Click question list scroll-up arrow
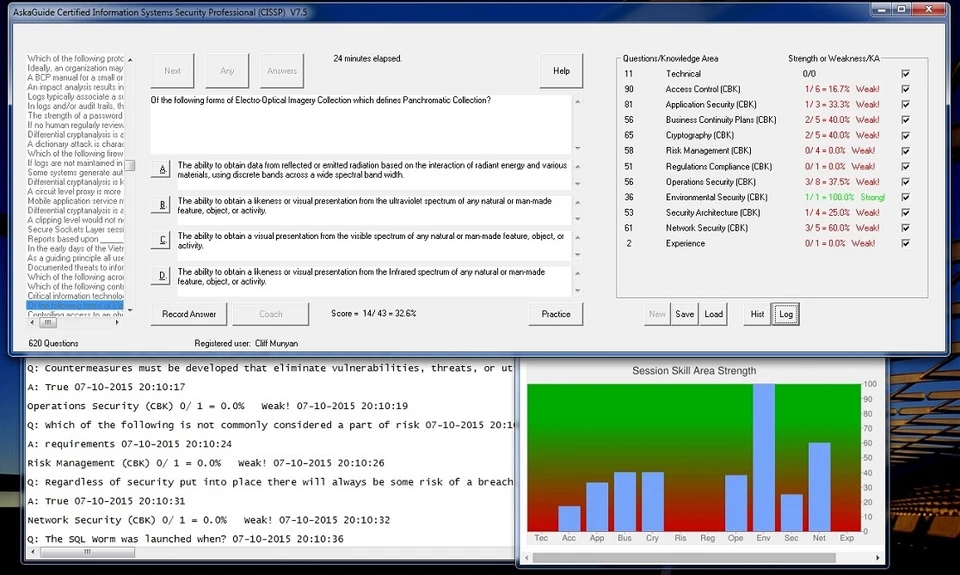Screen dimensions: 960x575 130,59
